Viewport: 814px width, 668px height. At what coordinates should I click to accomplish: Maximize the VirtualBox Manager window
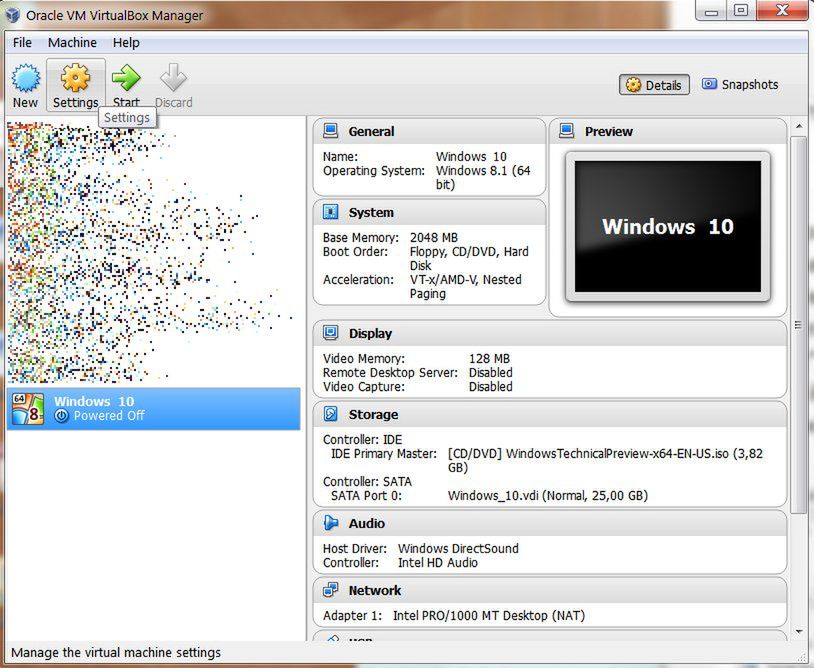coord(741,10)
